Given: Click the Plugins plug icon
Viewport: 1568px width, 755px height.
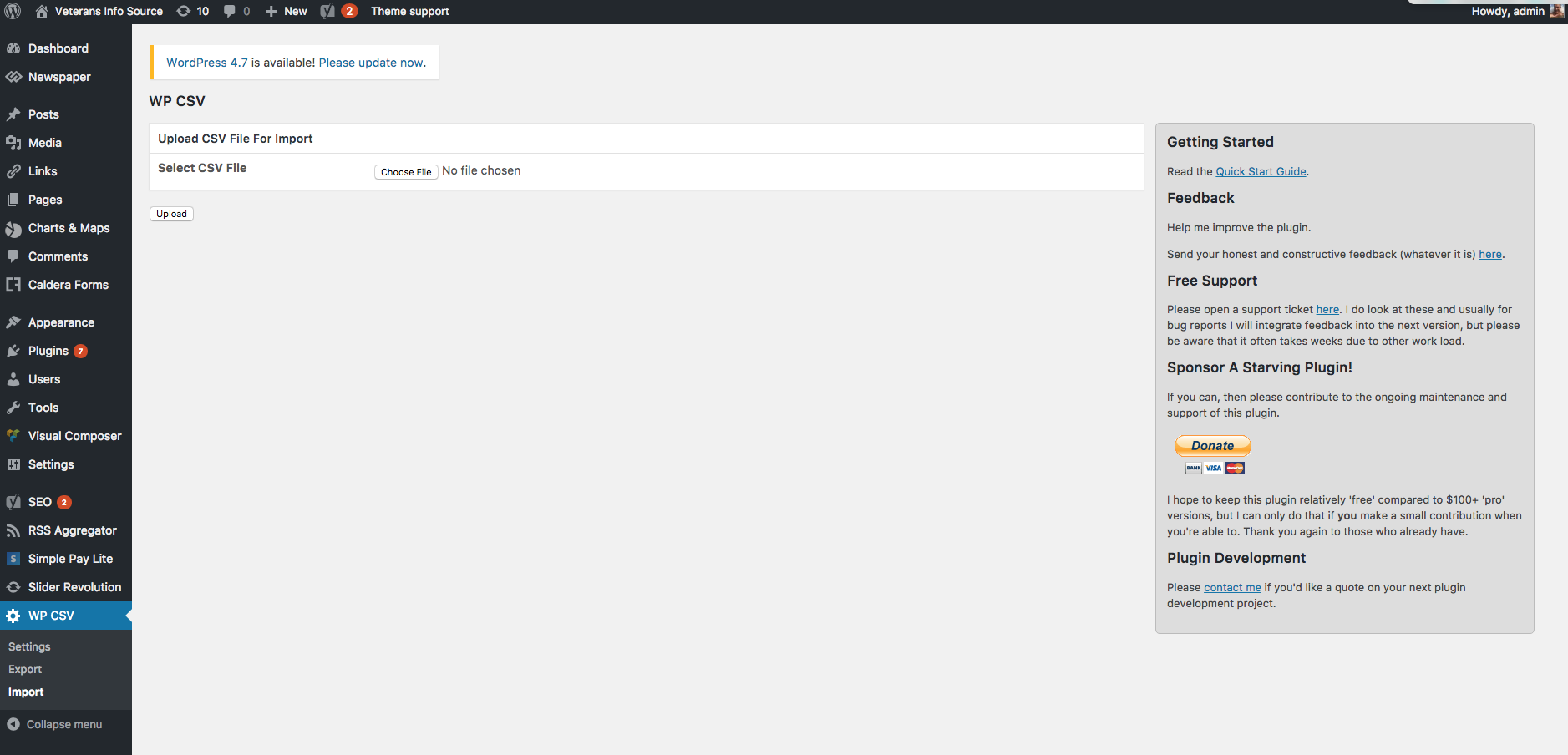Looking at the screenshot, I should pyautogui.click(x=13, y=351).
